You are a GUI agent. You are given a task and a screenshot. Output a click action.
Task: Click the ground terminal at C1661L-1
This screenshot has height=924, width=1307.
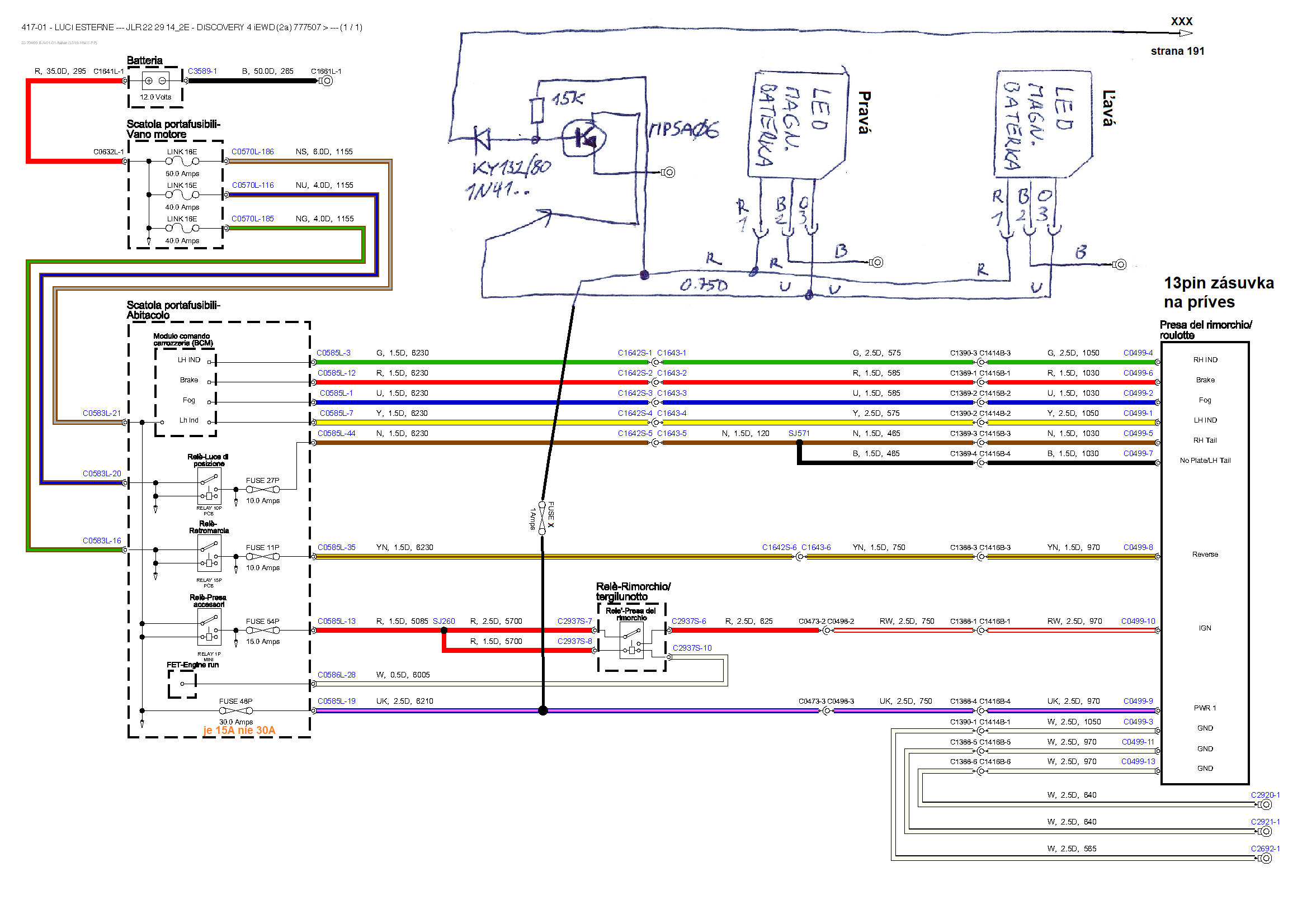[x=327, y=81]
